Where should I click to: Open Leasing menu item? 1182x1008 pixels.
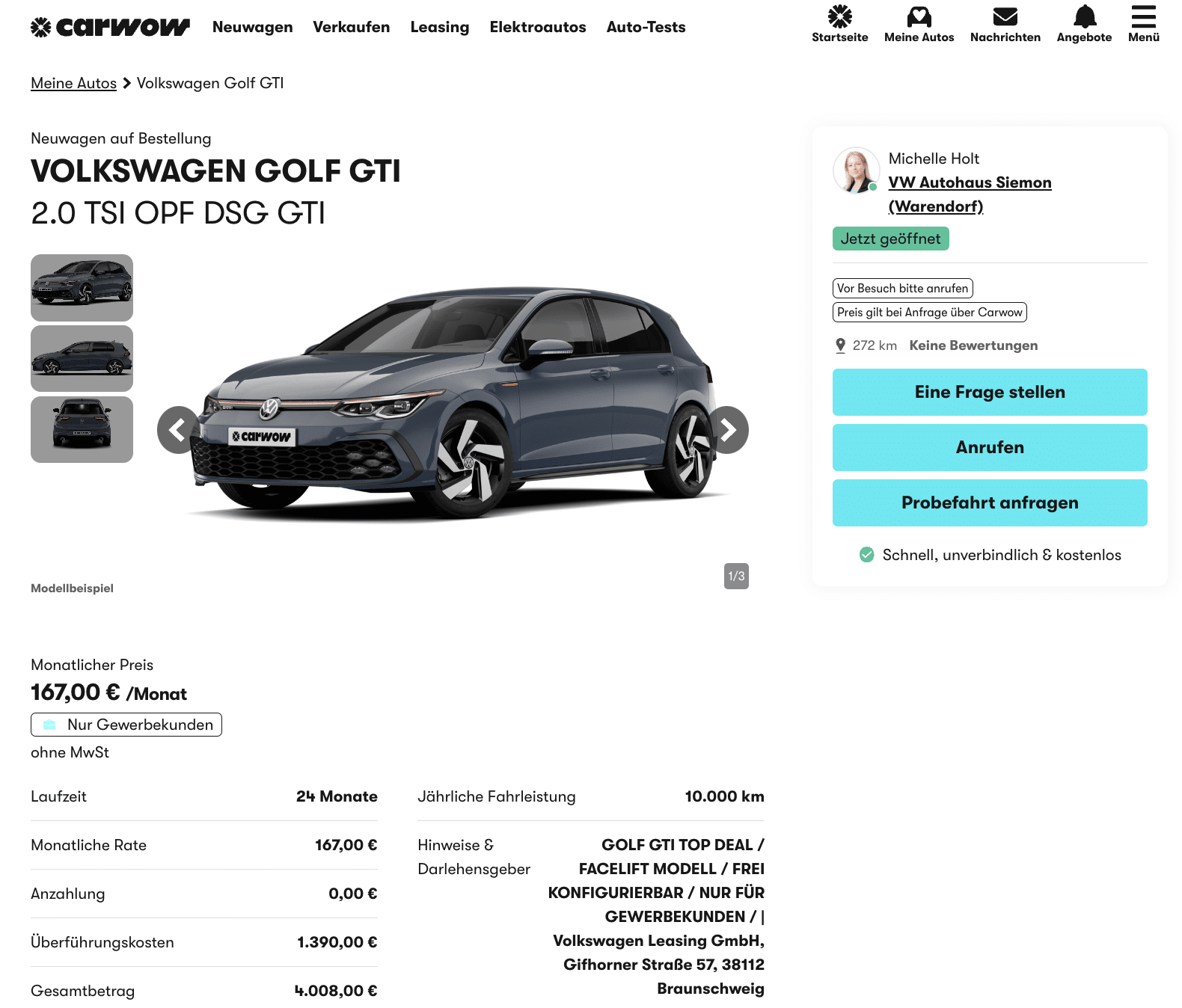click(440, 27)
